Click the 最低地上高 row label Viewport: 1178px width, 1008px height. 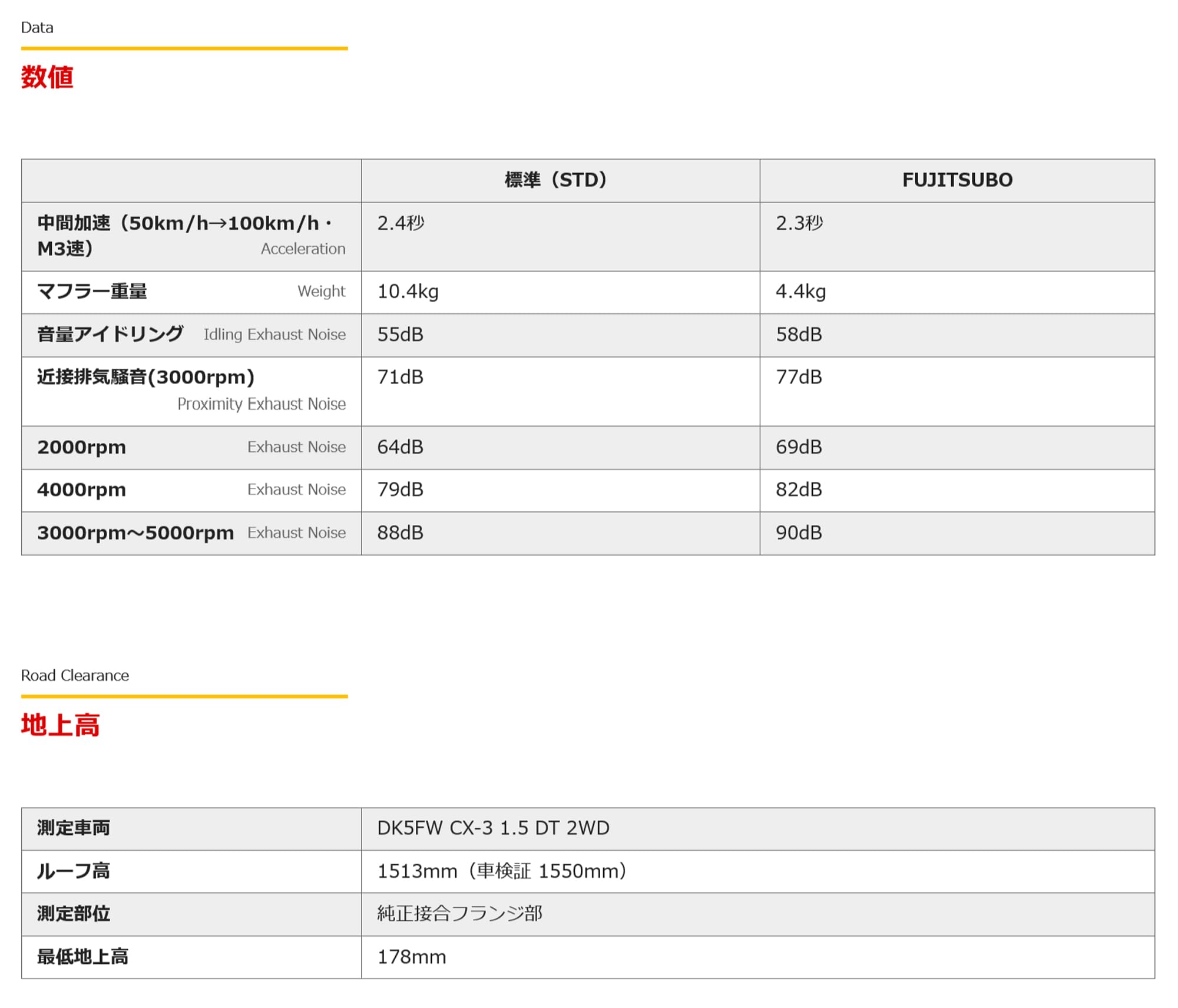click(82, 957)
